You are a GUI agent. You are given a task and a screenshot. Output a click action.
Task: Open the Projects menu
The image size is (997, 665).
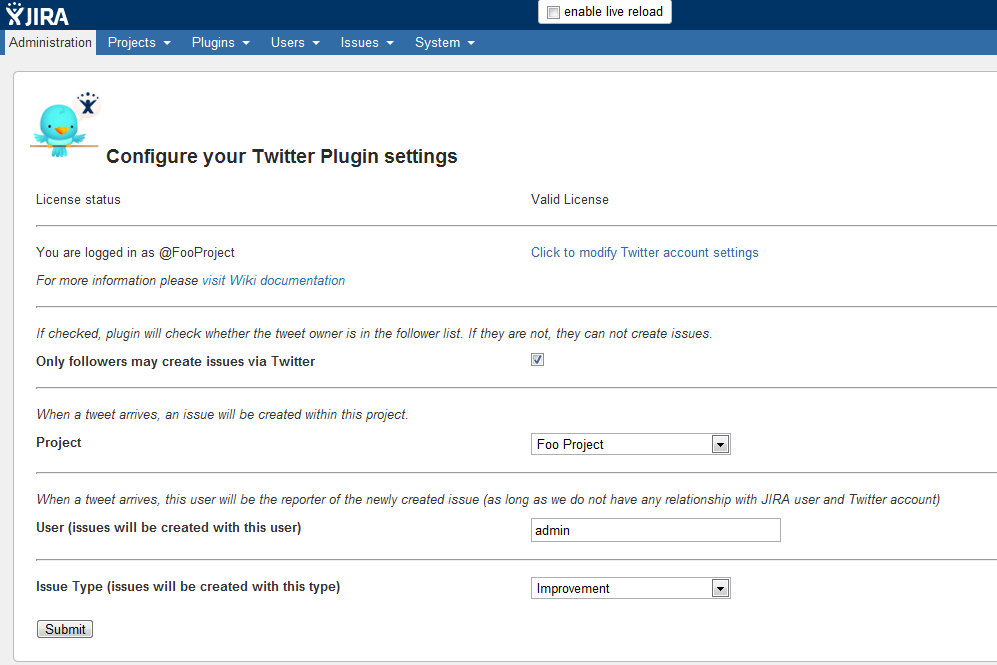coord(139,43)
